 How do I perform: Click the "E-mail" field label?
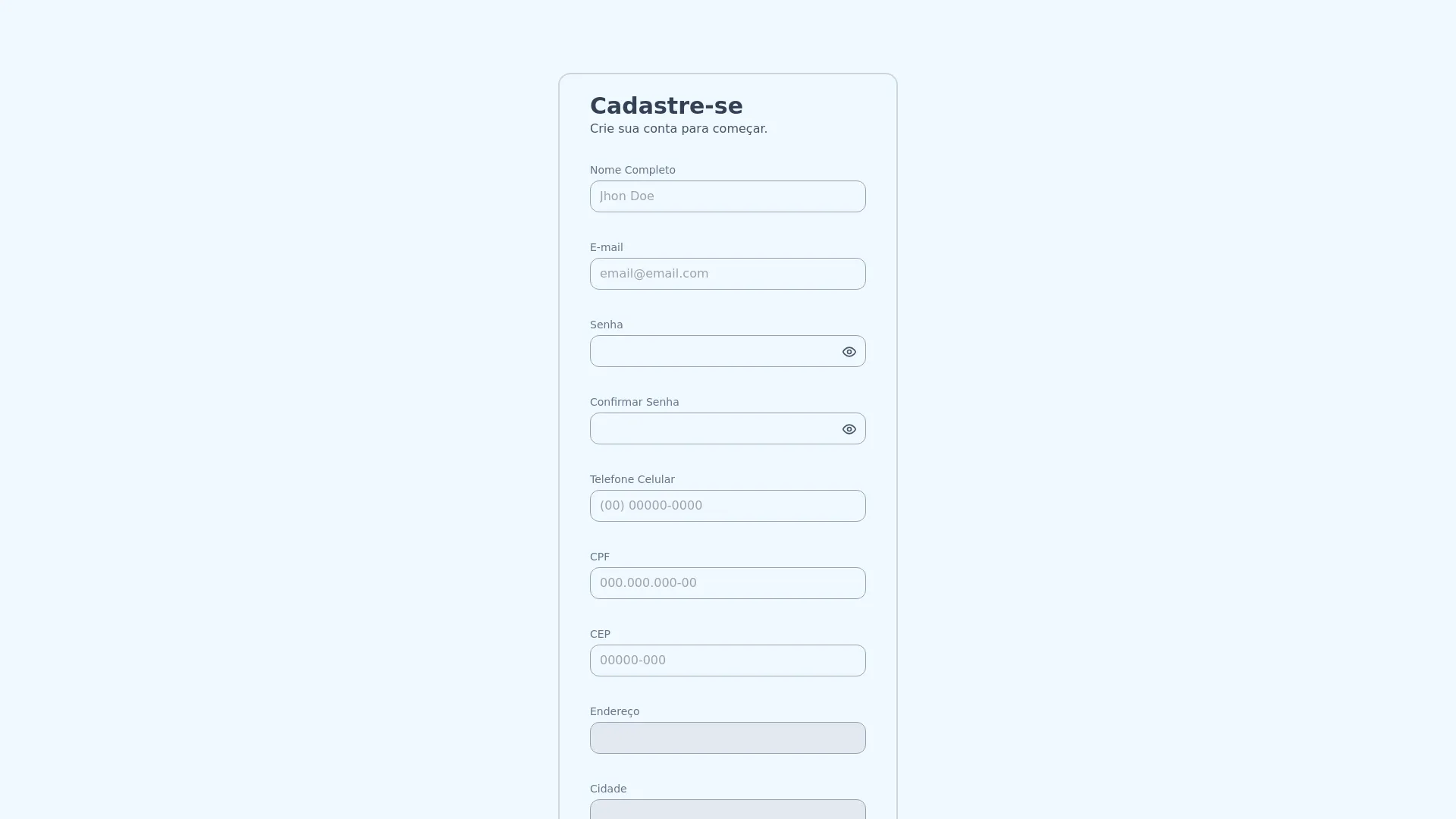(606, 247)
